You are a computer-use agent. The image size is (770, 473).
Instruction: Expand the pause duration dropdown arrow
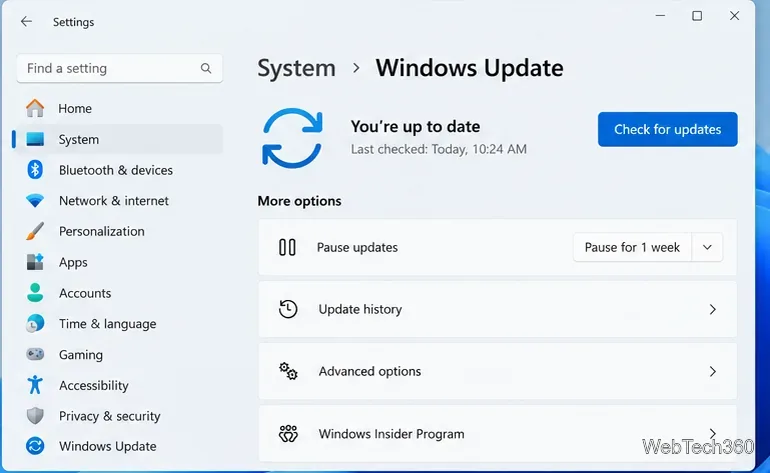pos(707,247)
